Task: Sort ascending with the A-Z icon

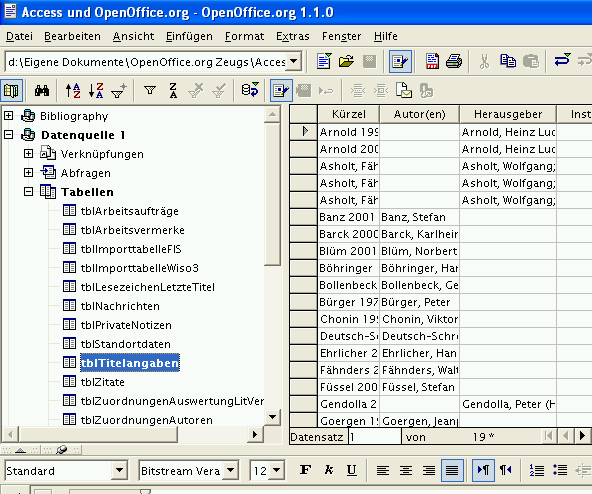Action: point(73,91)
